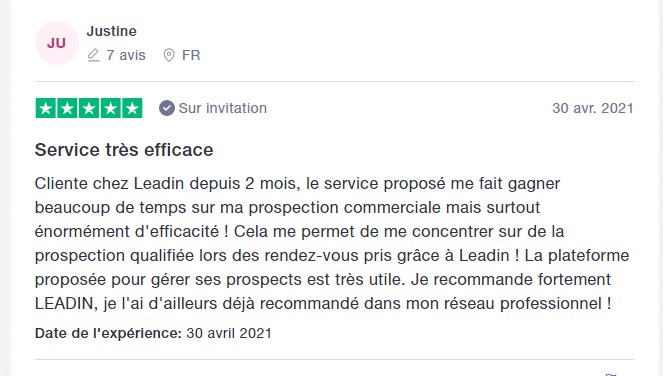Click the 'Sur invitation' label
Screen dimensions: 663x376
(x=223, y=108)
